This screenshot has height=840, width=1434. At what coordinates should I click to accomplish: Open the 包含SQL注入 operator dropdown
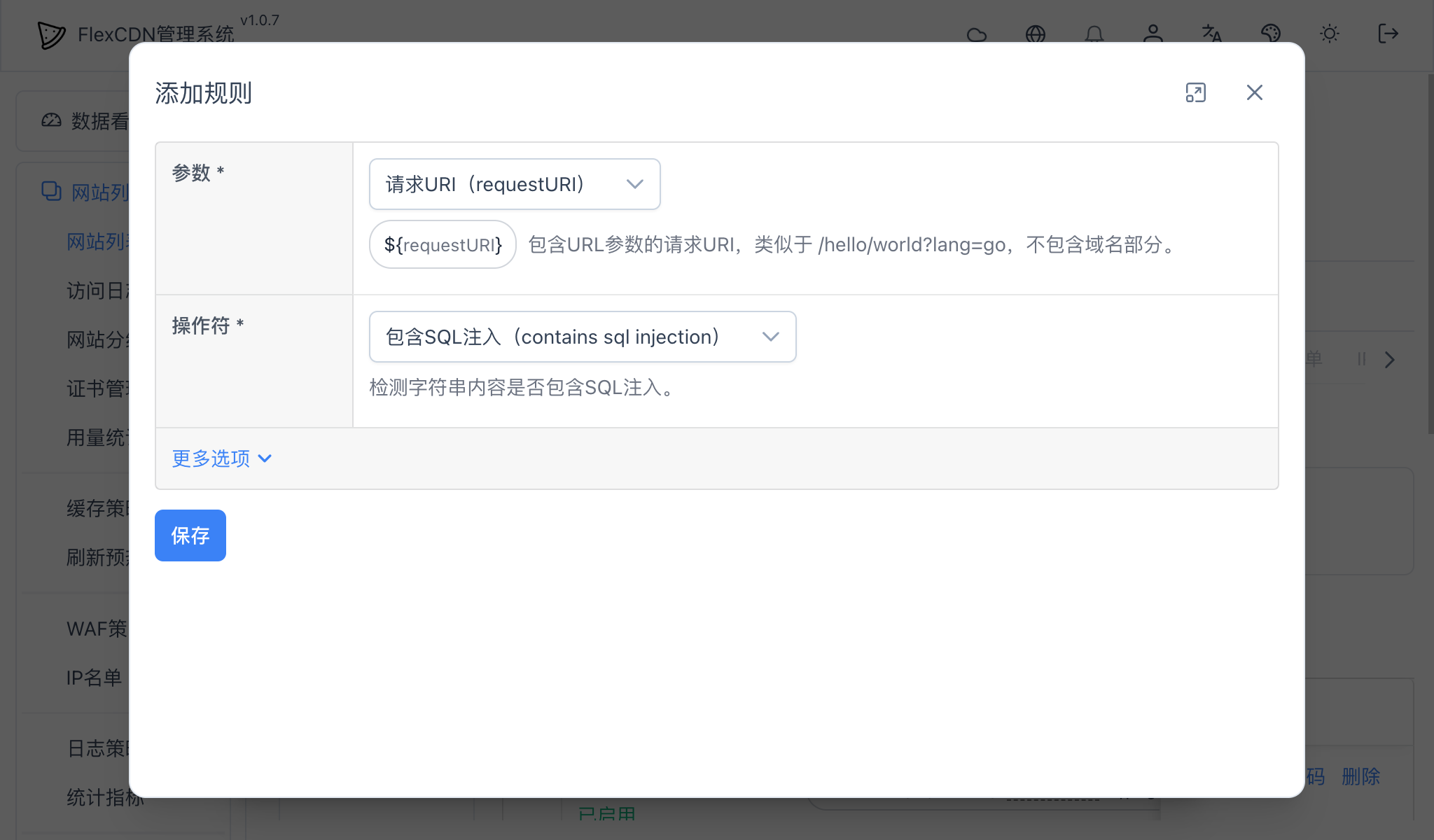point(582,337)
